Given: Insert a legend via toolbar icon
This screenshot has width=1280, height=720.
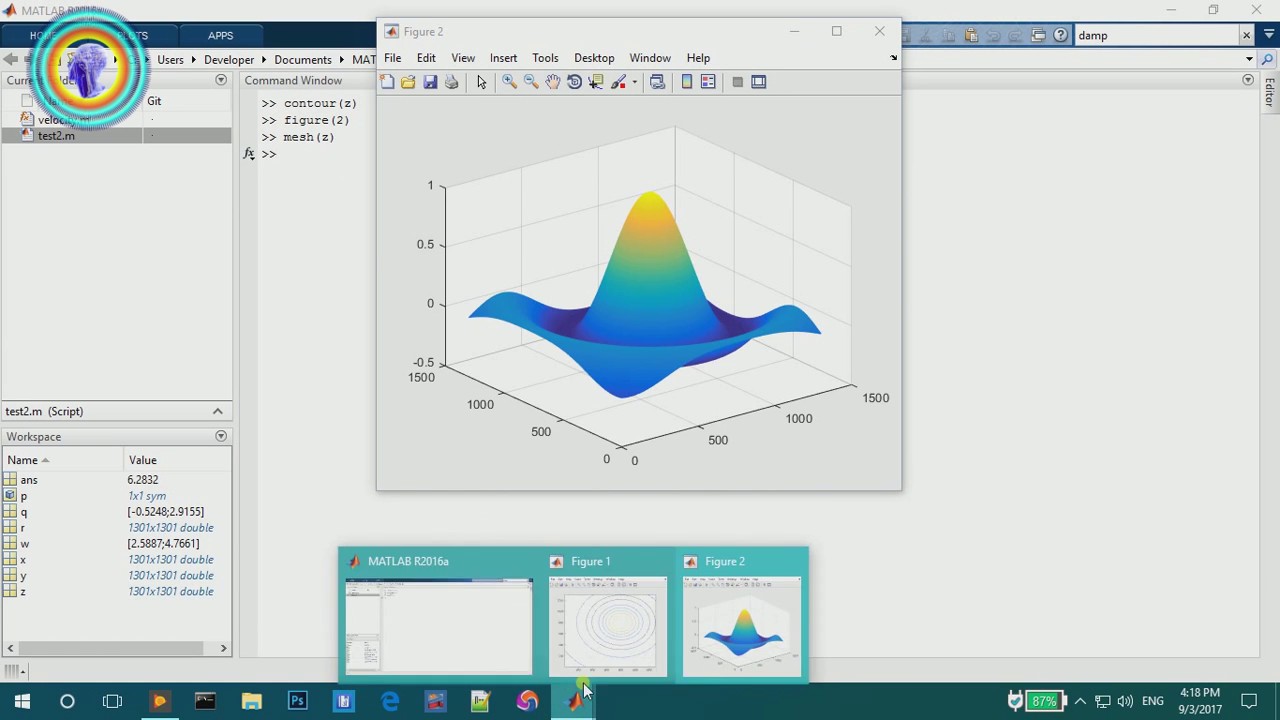Looking at the screenshot, I should click(708, 82).
